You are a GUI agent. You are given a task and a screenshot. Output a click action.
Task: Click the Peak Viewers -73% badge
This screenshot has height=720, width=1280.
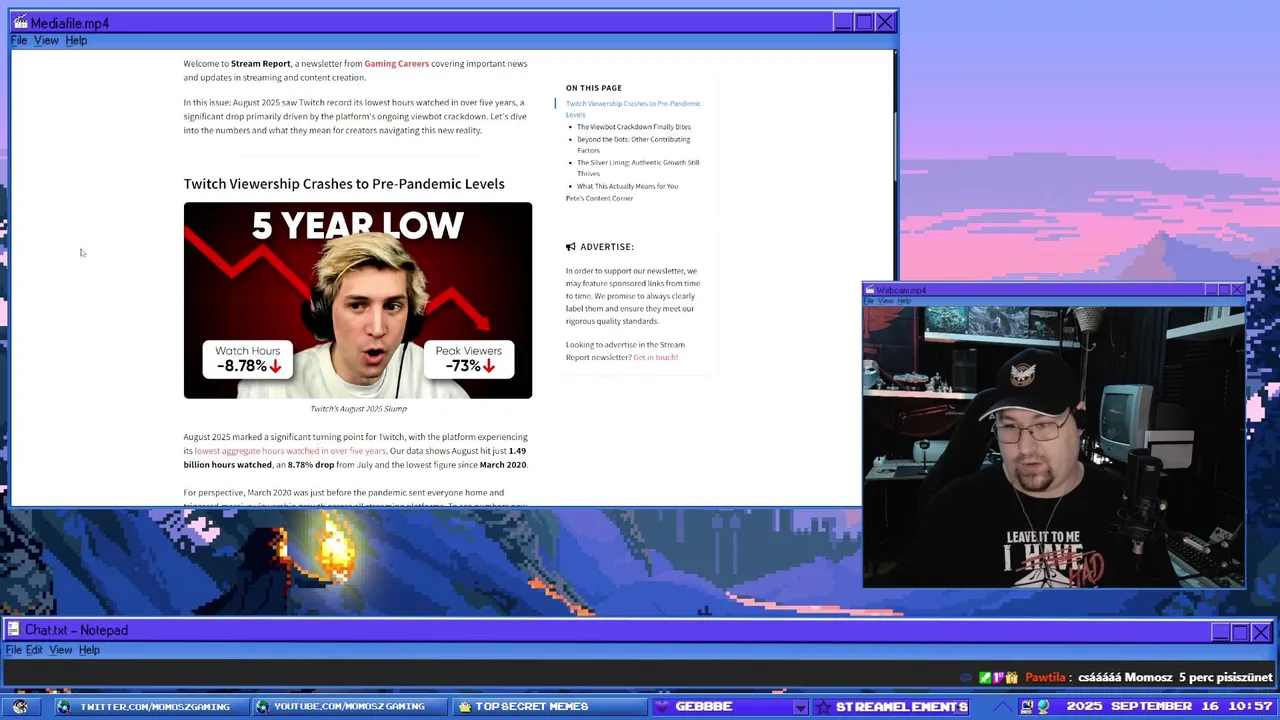pos(468,359)
